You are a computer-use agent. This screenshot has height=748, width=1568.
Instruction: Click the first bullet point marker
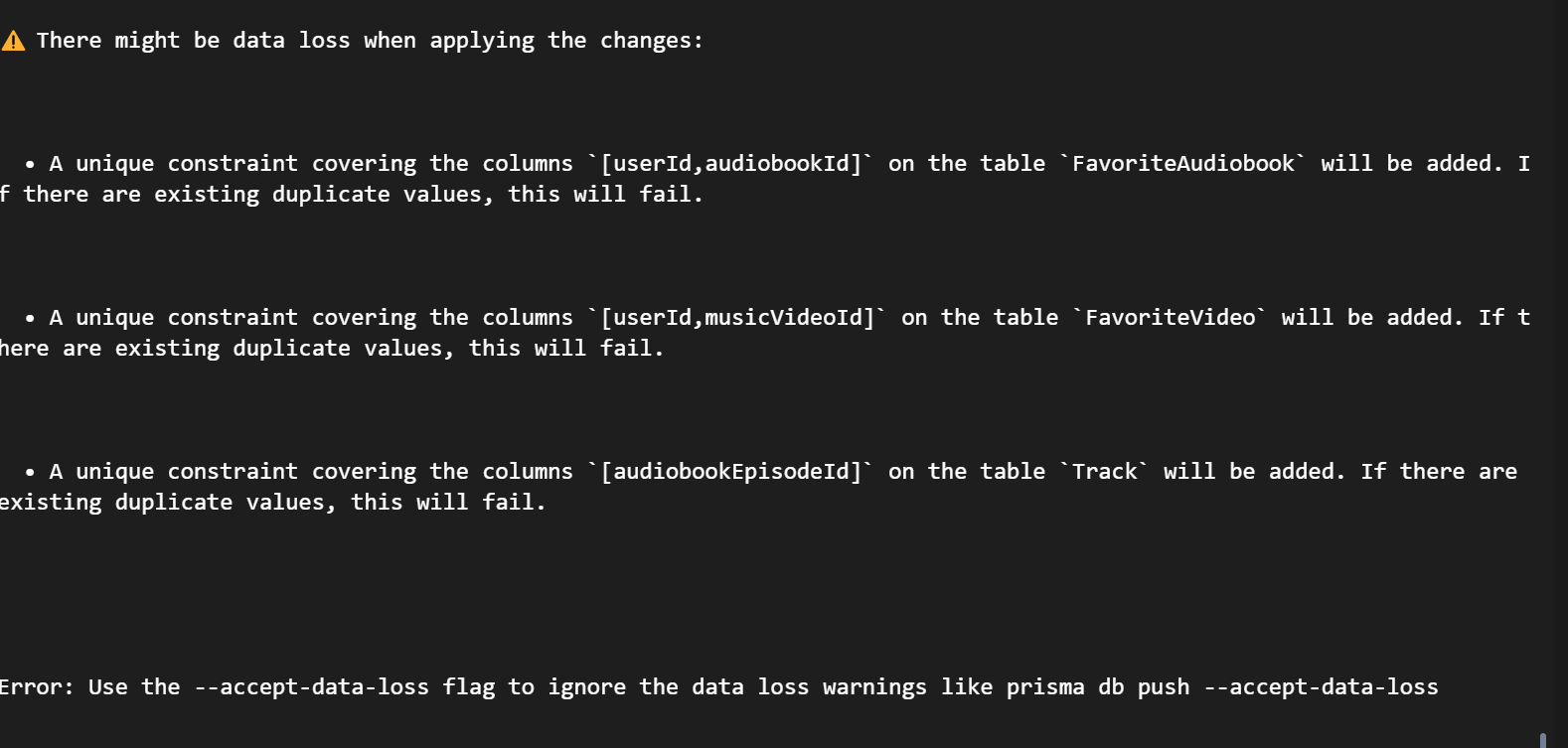(30, 164)
